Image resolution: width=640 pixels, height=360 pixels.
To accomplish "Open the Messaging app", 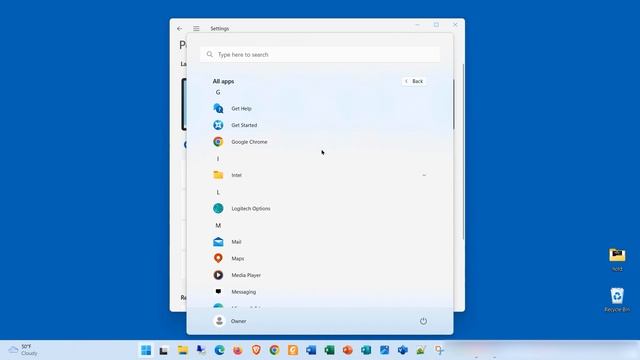I will point(319,292).
